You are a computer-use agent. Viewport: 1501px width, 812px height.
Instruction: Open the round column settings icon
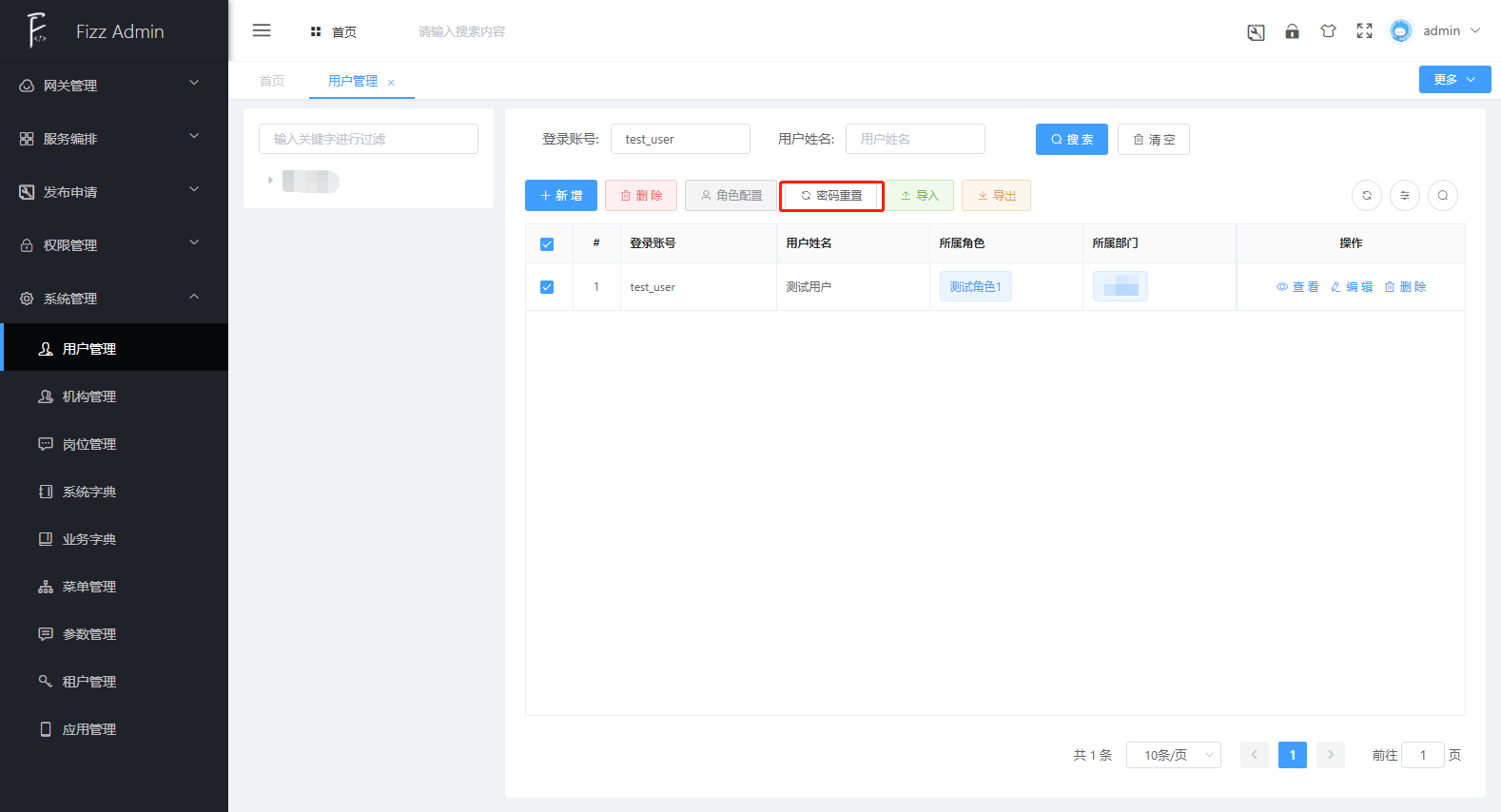(1405, 196)
